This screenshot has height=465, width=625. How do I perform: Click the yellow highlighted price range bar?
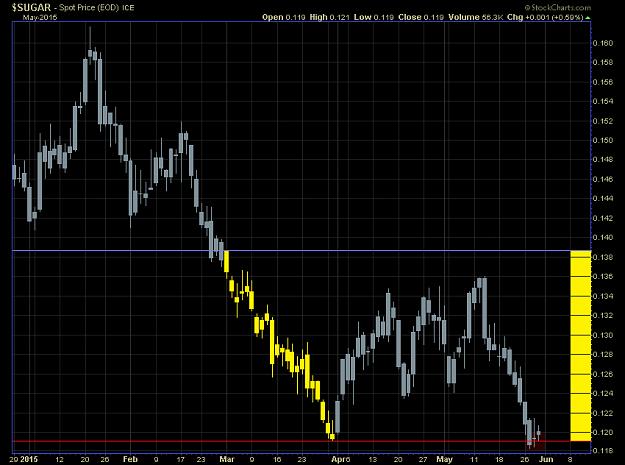click(581, 345)
